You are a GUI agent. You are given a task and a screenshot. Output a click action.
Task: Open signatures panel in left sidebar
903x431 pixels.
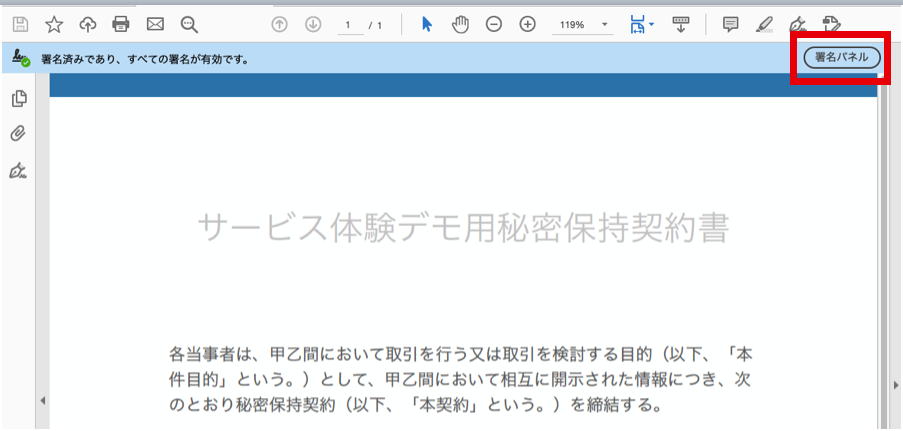(19, 171)
